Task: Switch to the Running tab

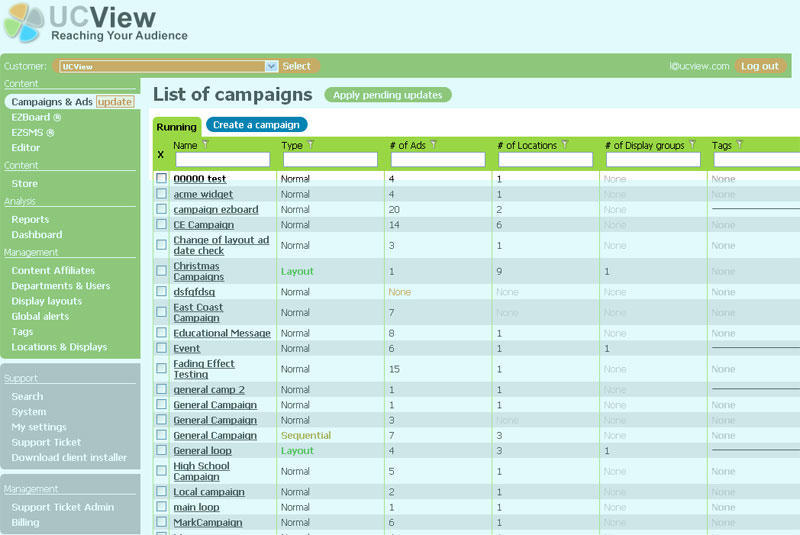Action: 177,127
